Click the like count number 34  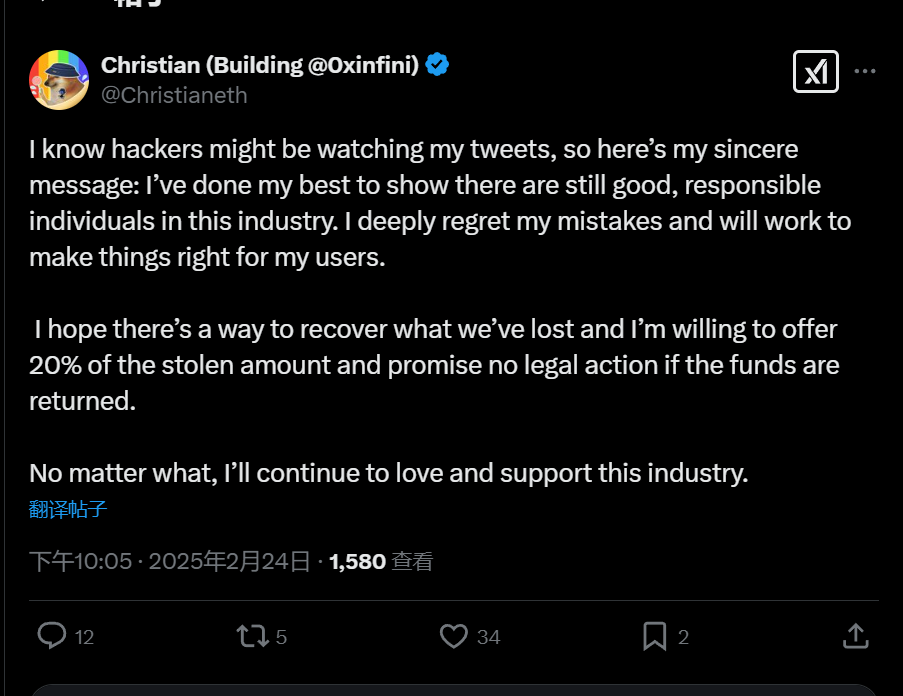click(x=488, y=637)
